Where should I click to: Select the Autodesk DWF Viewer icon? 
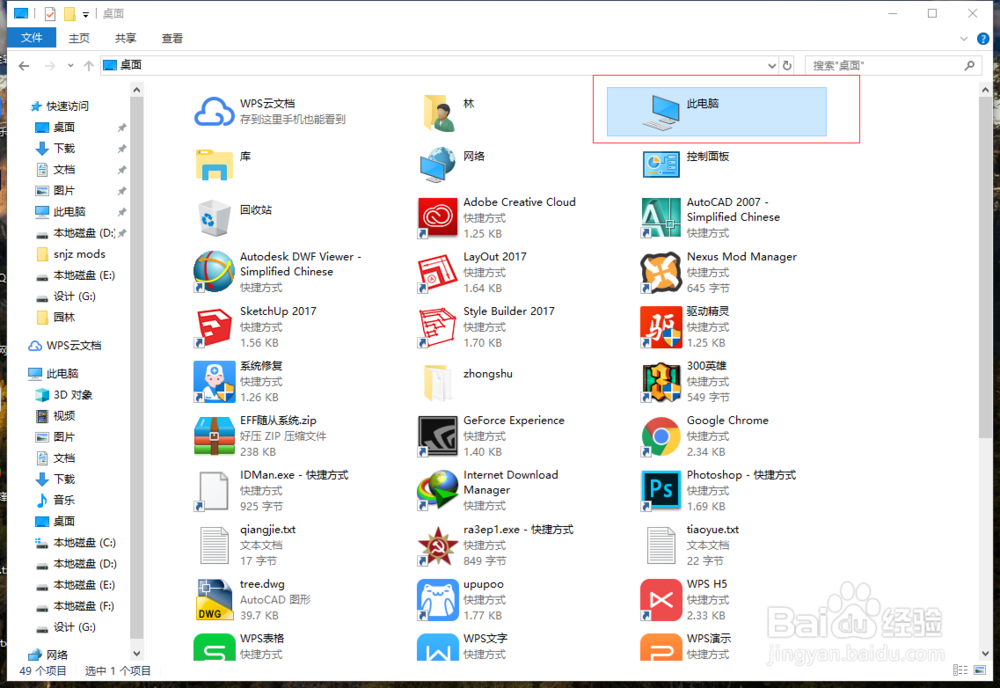click(x=214, y=272)
